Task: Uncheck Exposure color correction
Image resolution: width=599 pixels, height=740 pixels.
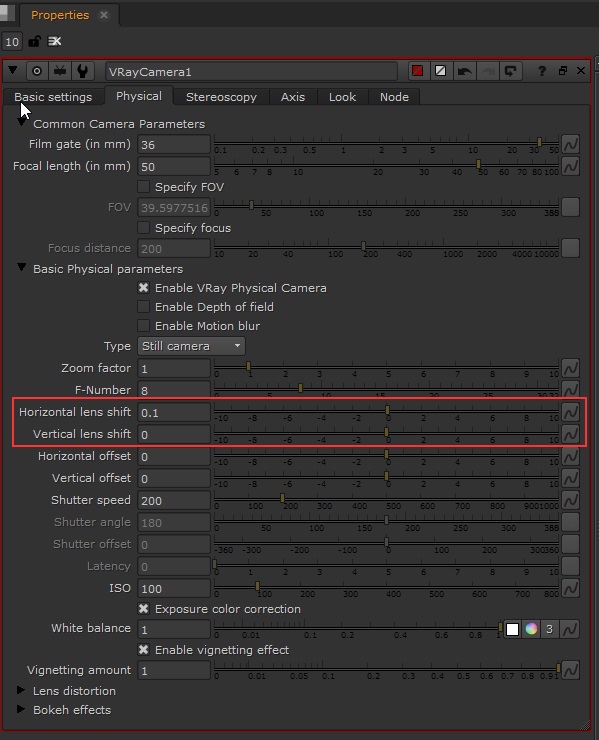Action: point(143,609)
